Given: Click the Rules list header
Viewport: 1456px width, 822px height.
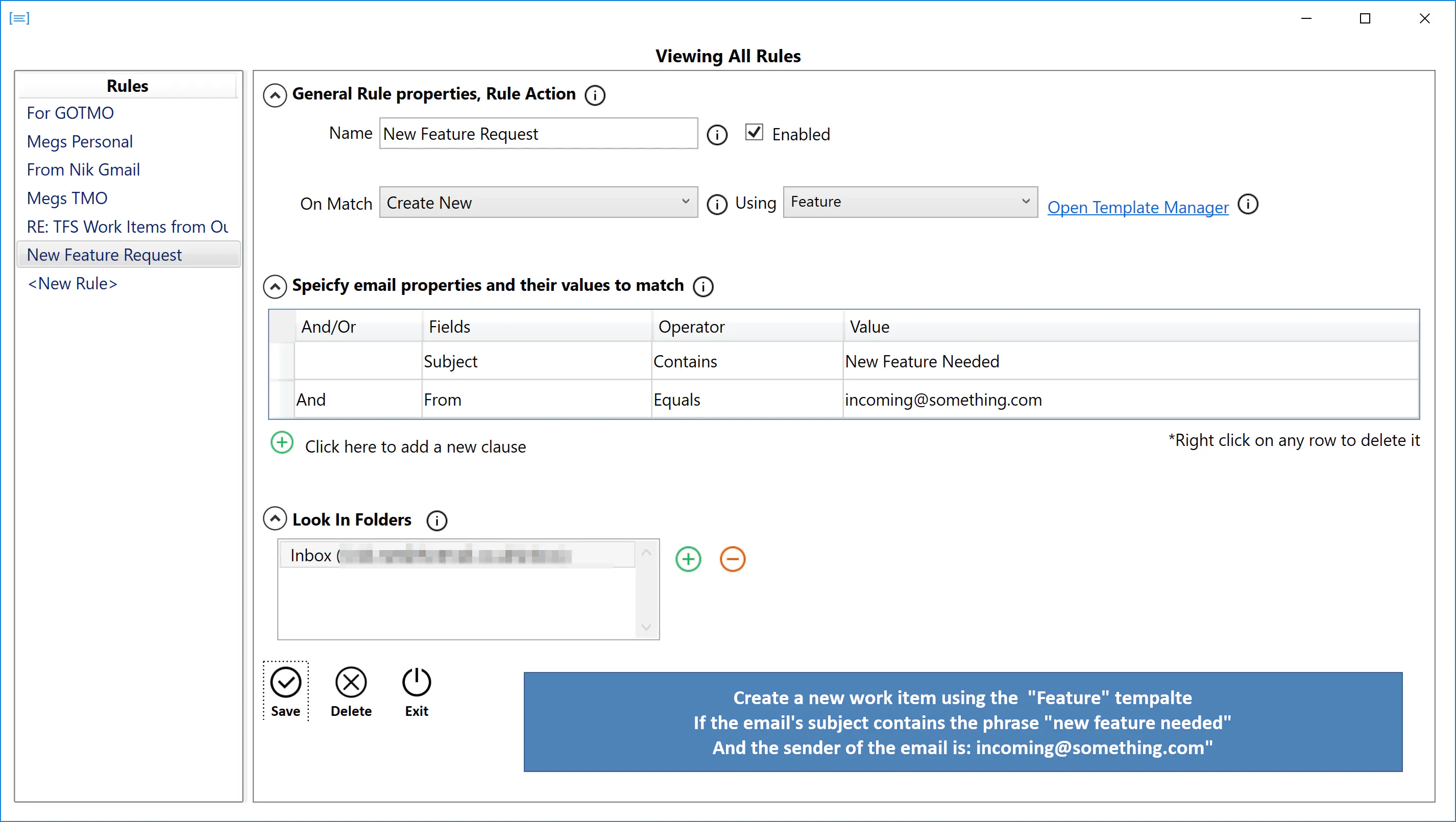Looking at the screenshot, I should pos(128,86).
